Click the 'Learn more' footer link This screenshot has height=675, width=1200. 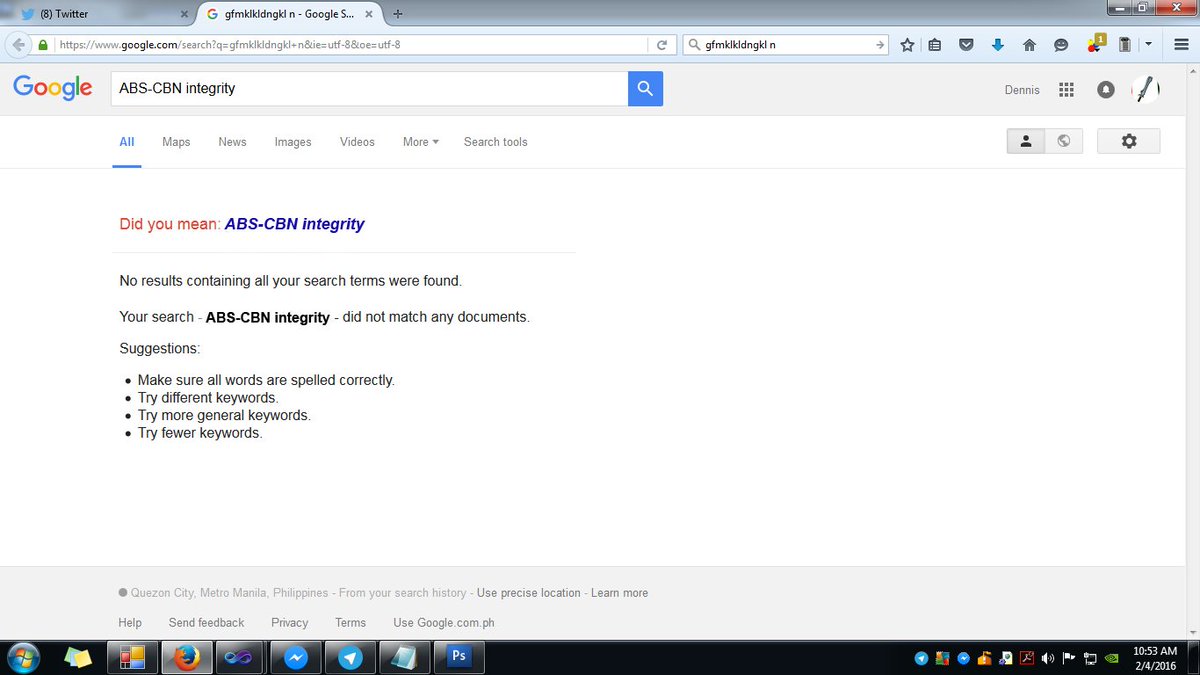619,593
